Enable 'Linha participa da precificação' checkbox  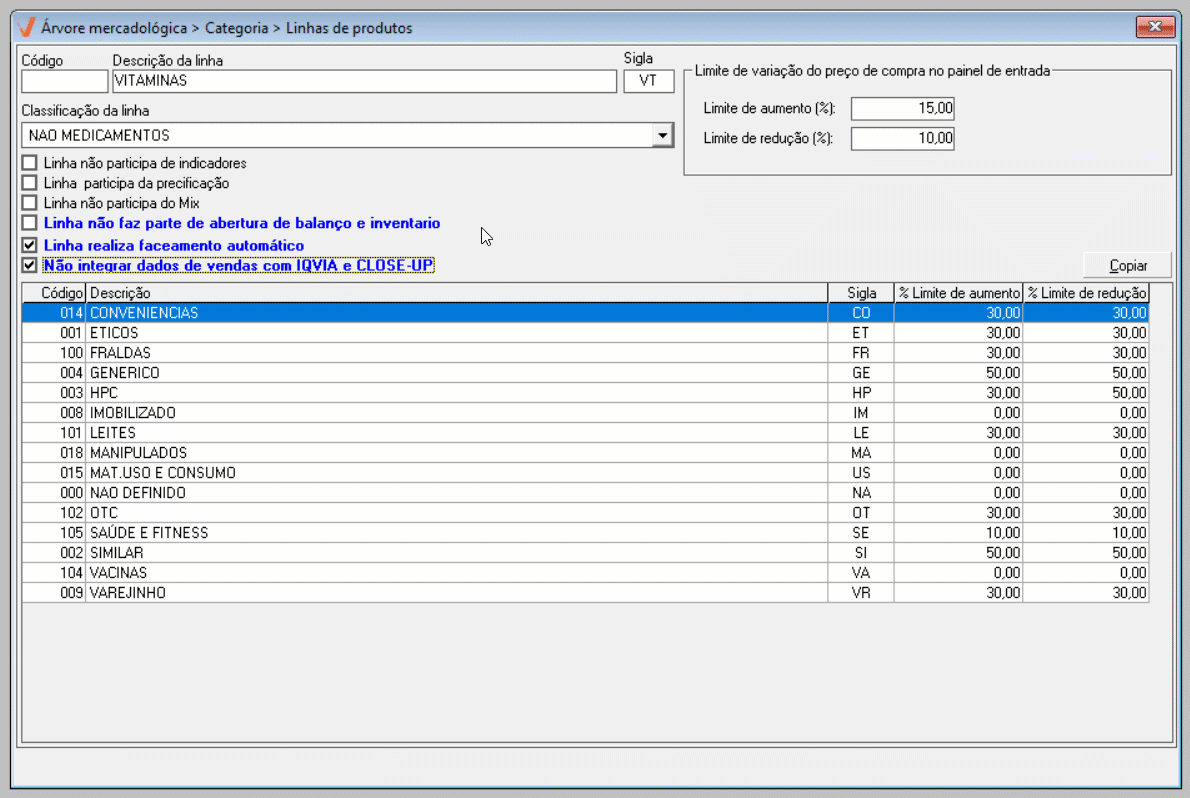tap(30, 184)
